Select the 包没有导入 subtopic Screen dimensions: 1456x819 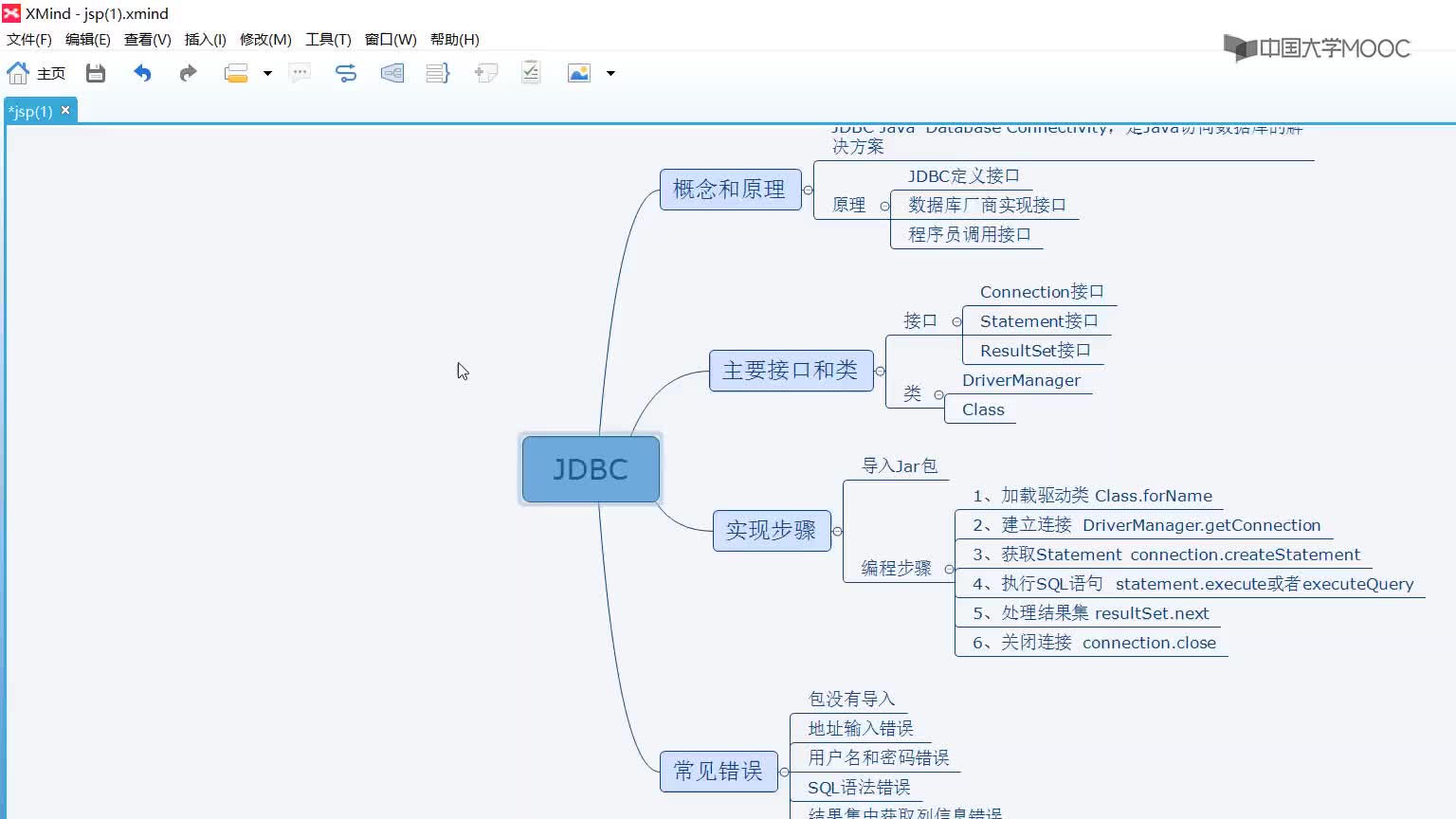(851, 699)
